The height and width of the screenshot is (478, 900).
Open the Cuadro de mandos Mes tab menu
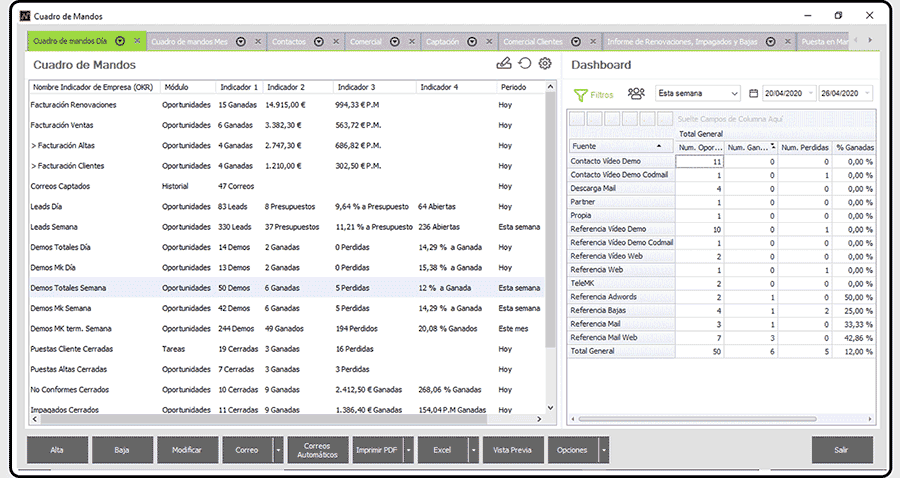tap(241, 41)
